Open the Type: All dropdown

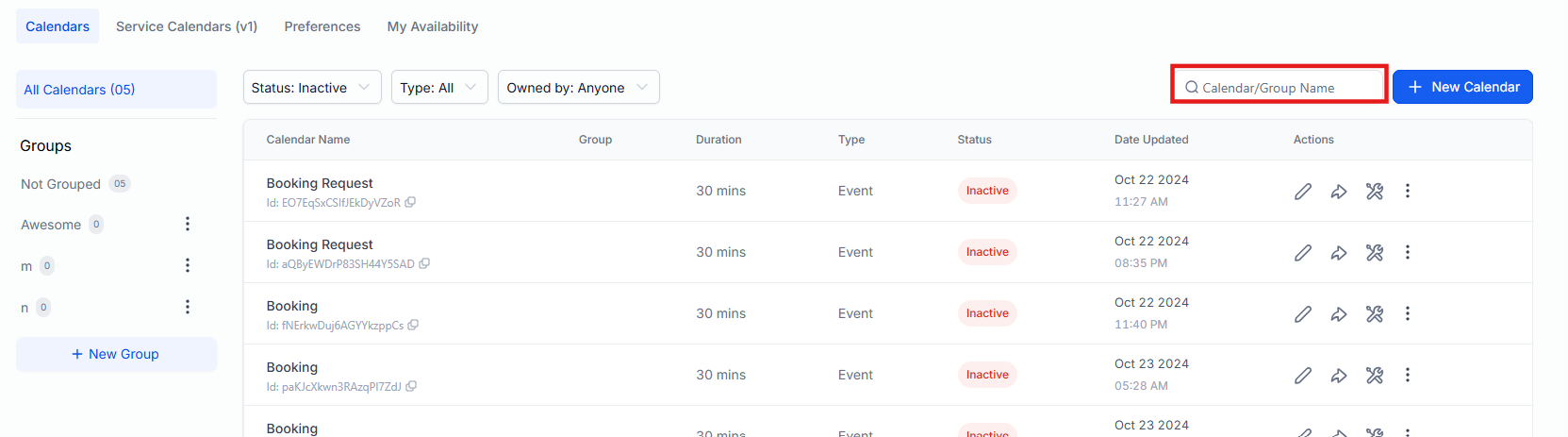click(439, 88)
